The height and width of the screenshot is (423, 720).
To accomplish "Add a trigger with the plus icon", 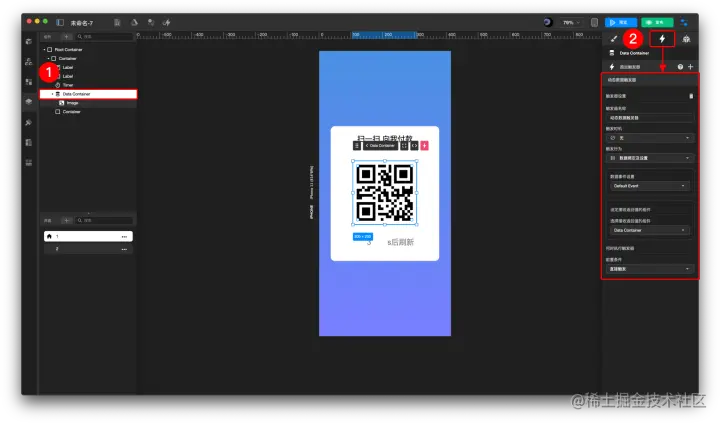I will pos(690,67).
